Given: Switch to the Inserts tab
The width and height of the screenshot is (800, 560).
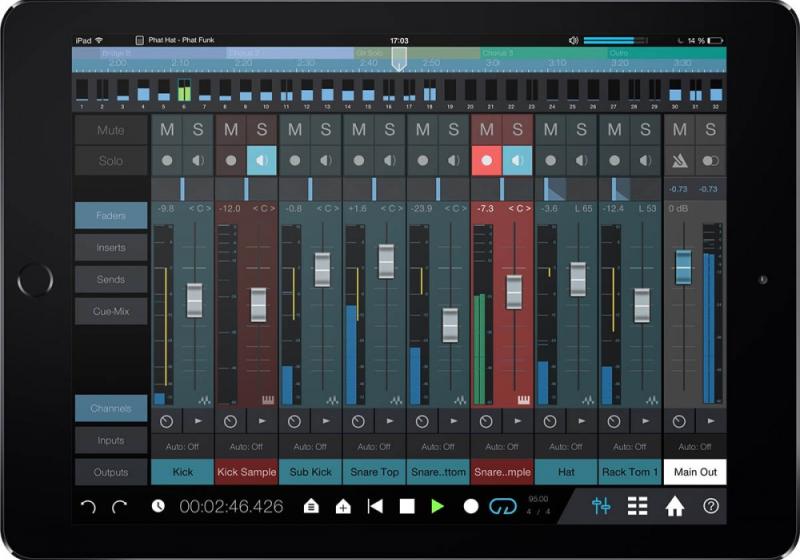Looking at the screenshot, I should point(111,247).
